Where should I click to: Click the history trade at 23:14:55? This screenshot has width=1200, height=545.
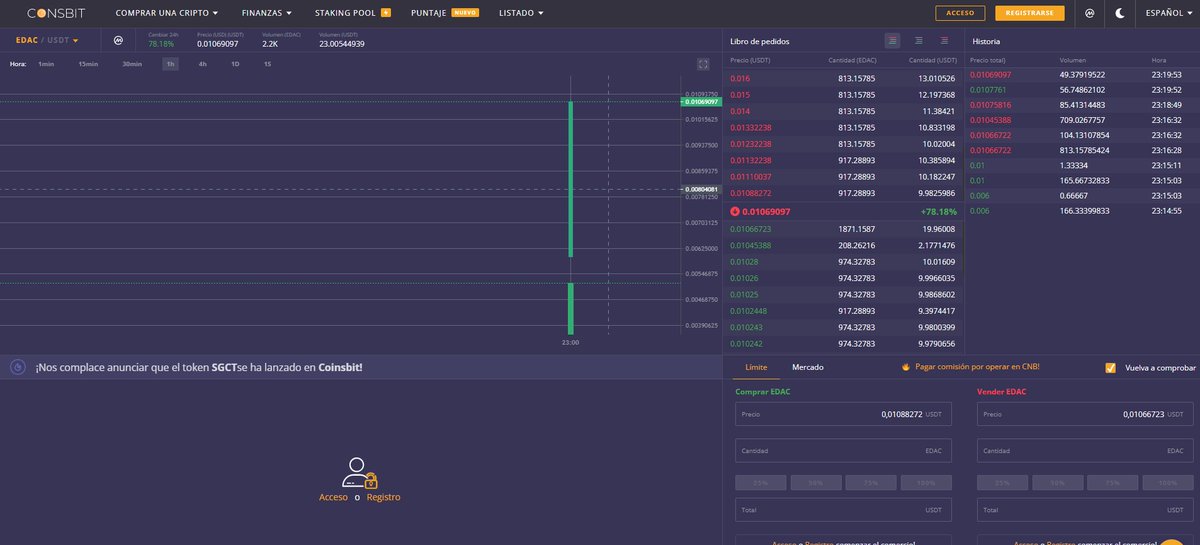pos(1082,211)
